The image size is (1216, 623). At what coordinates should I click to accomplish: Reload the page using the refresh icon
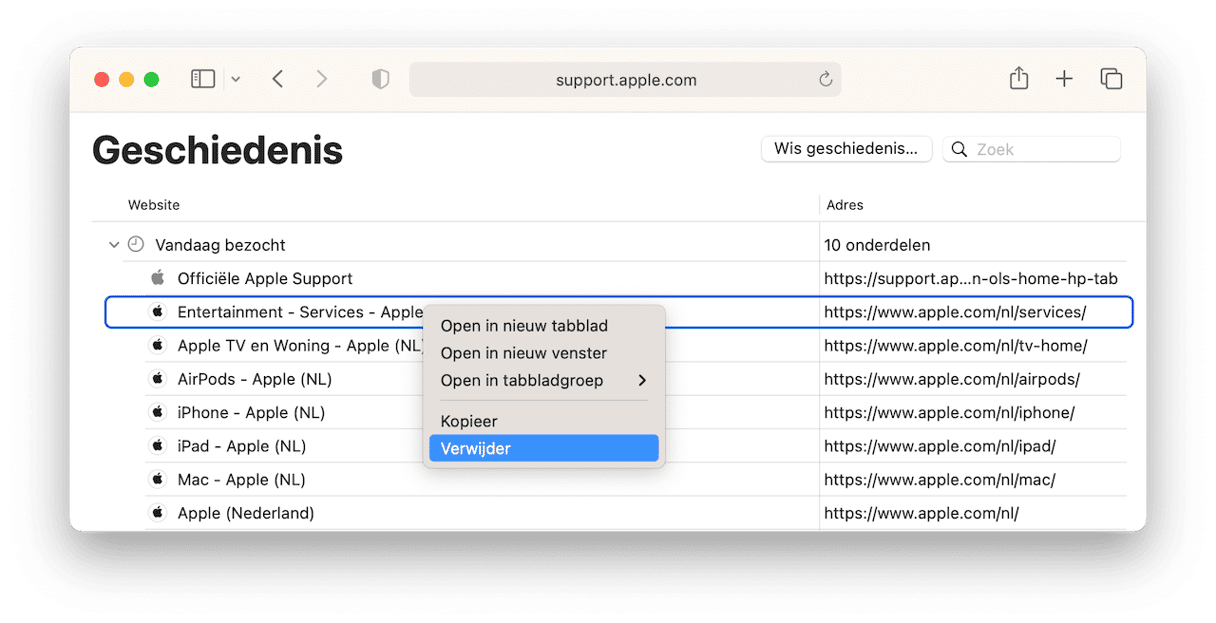825,79
